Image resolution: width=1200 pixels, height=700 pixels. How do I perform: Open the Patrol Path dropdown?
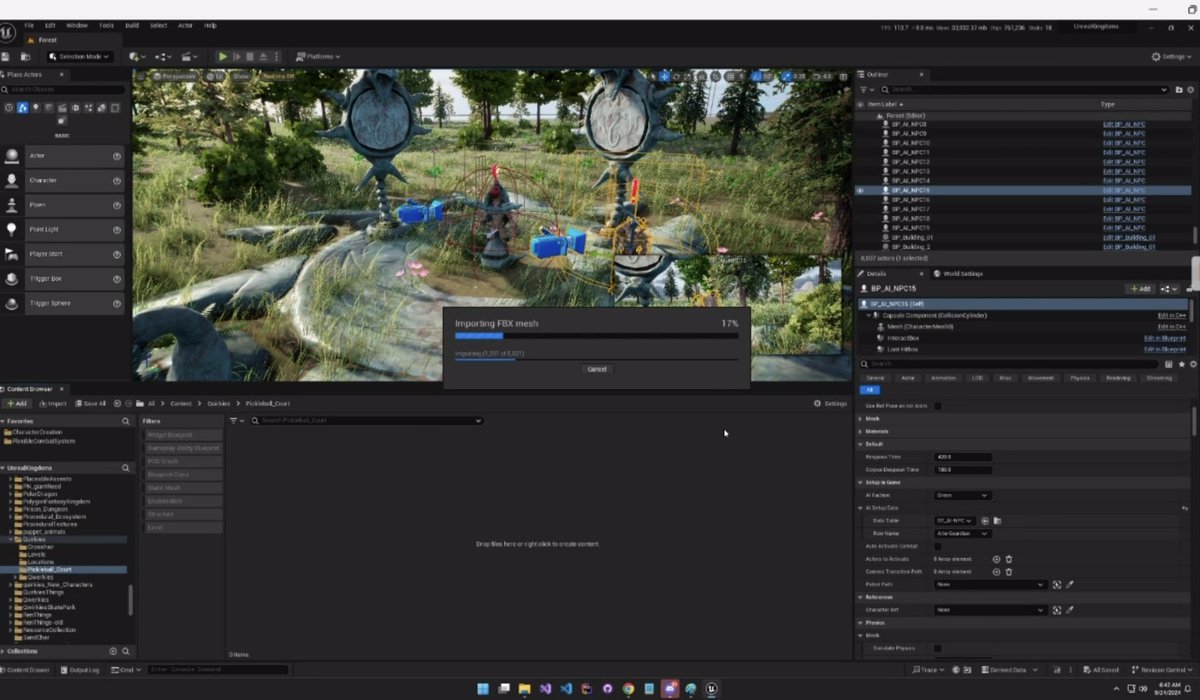coord(989,584)
